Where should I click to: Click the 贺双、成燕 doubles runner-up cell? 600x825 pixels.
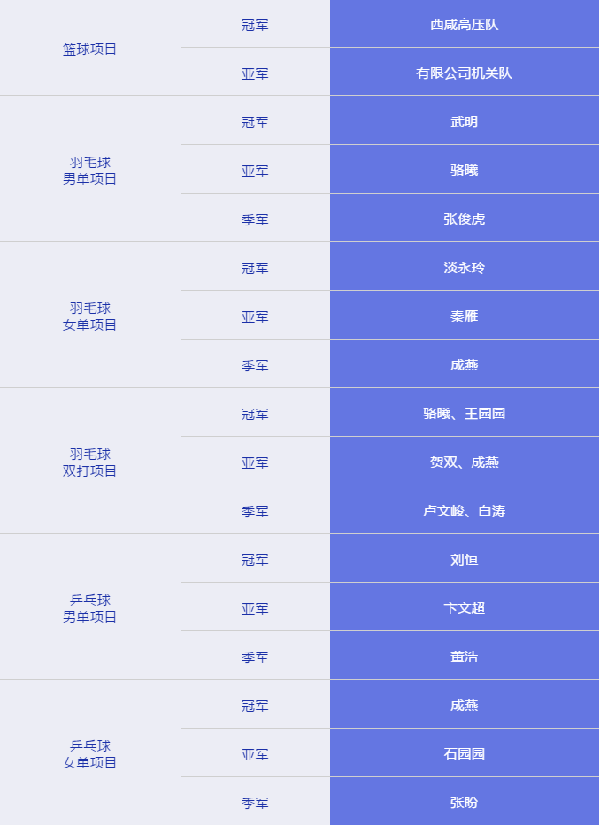point(464,461)
